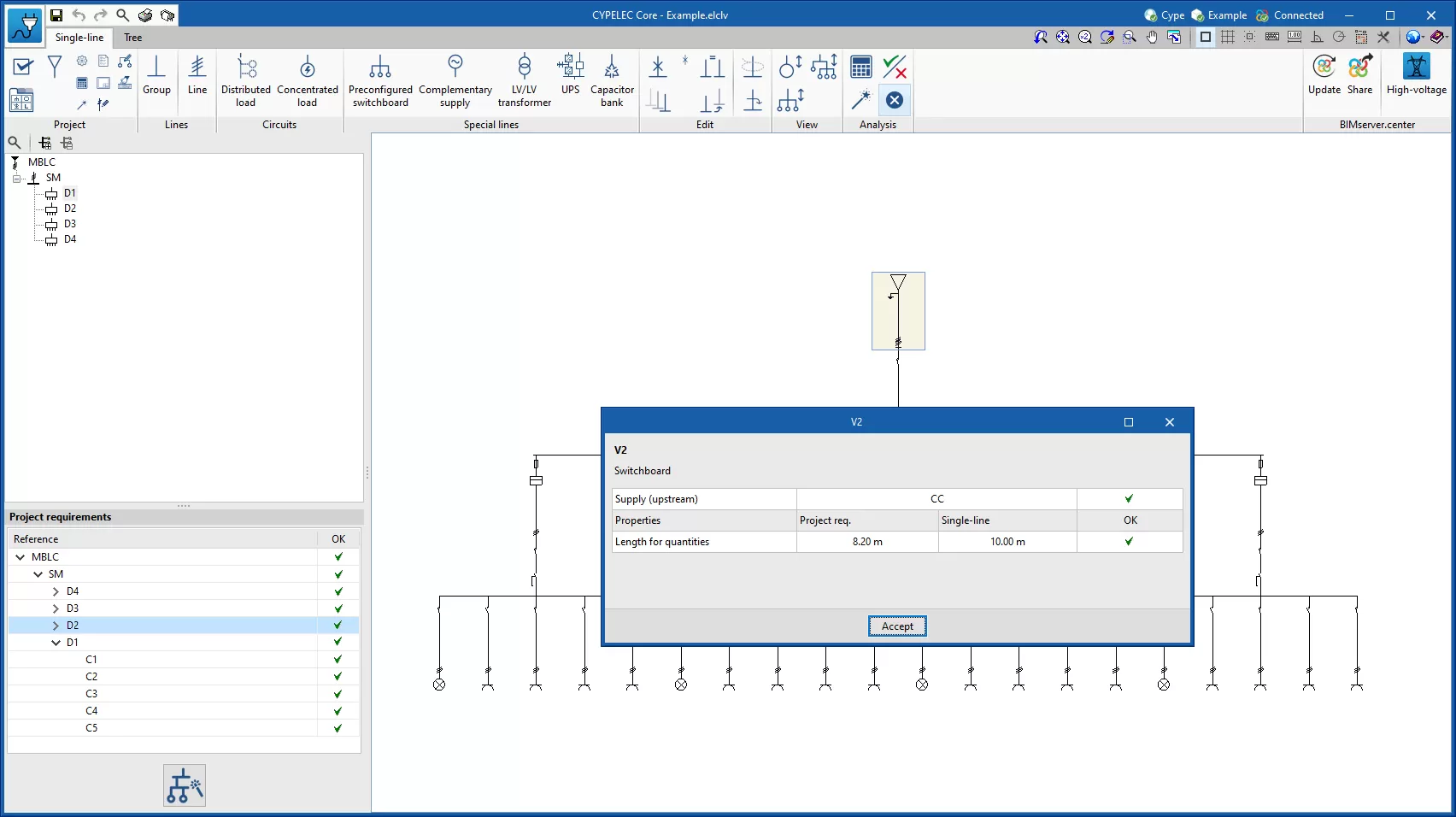Image resolution: width=1456 pixels, height=817 pixels.
Task: Insert a UPS special line
Action: [x=571, y=75]
